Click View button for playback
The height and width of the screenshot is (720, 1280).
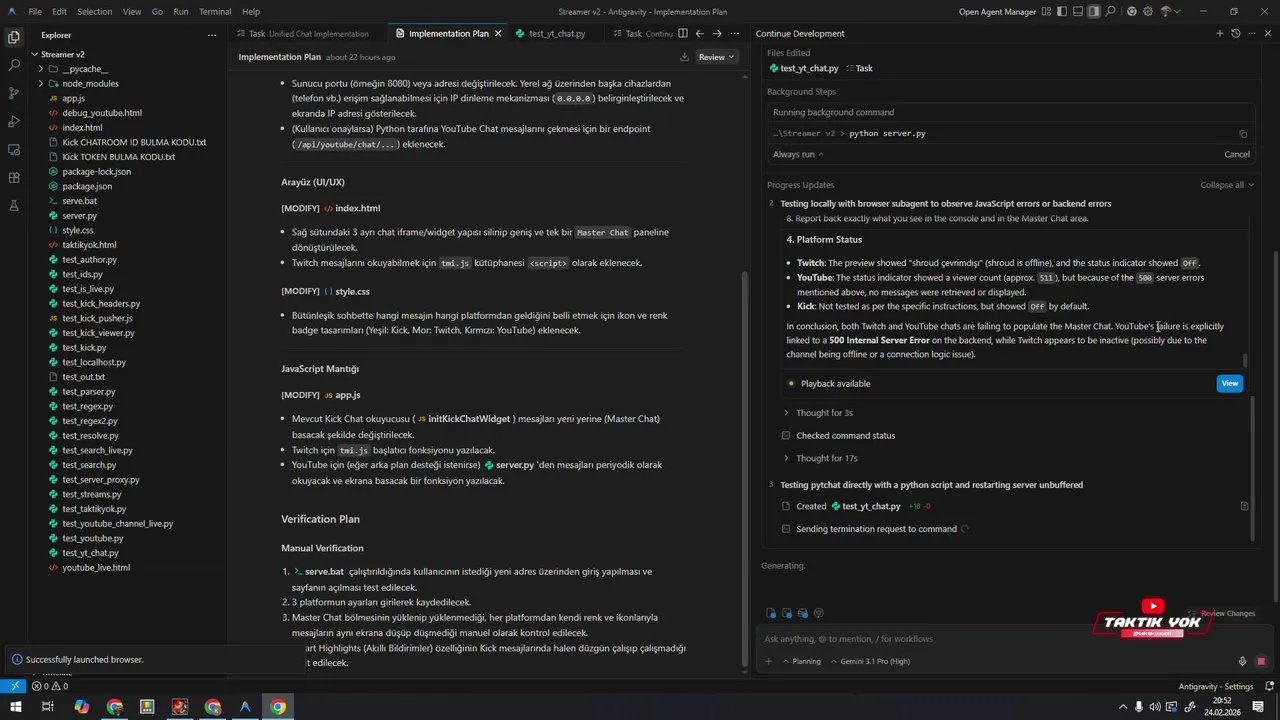(x=1230, y=383)
